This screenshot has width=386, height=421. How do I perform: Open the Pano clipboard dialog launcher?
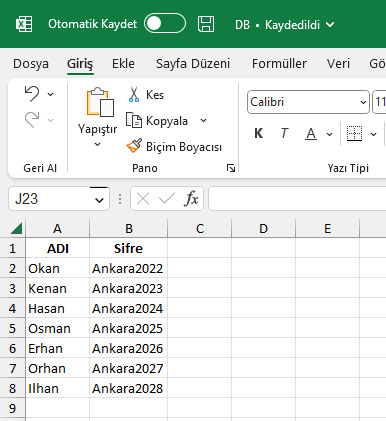(x=231, y=168)
